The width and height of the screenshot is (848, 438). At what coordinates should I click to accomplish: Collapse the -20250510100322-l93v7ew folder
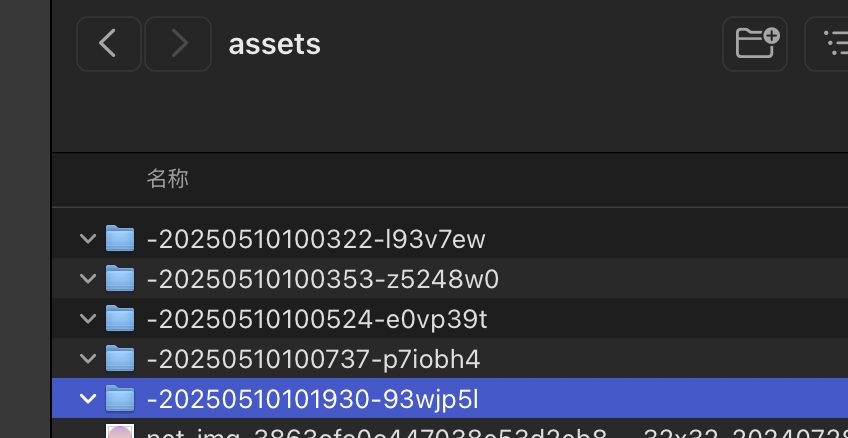pos(88,239)
